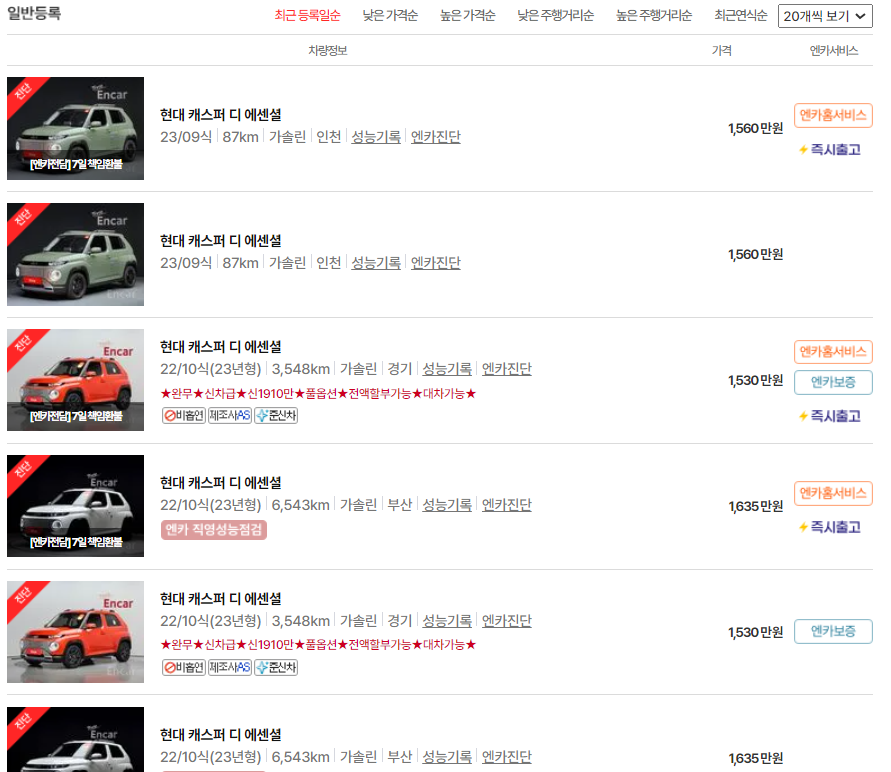Open first green Casper thumbnail with 7일 책임환불
The image size is (891, 772).
coord(76,128)
